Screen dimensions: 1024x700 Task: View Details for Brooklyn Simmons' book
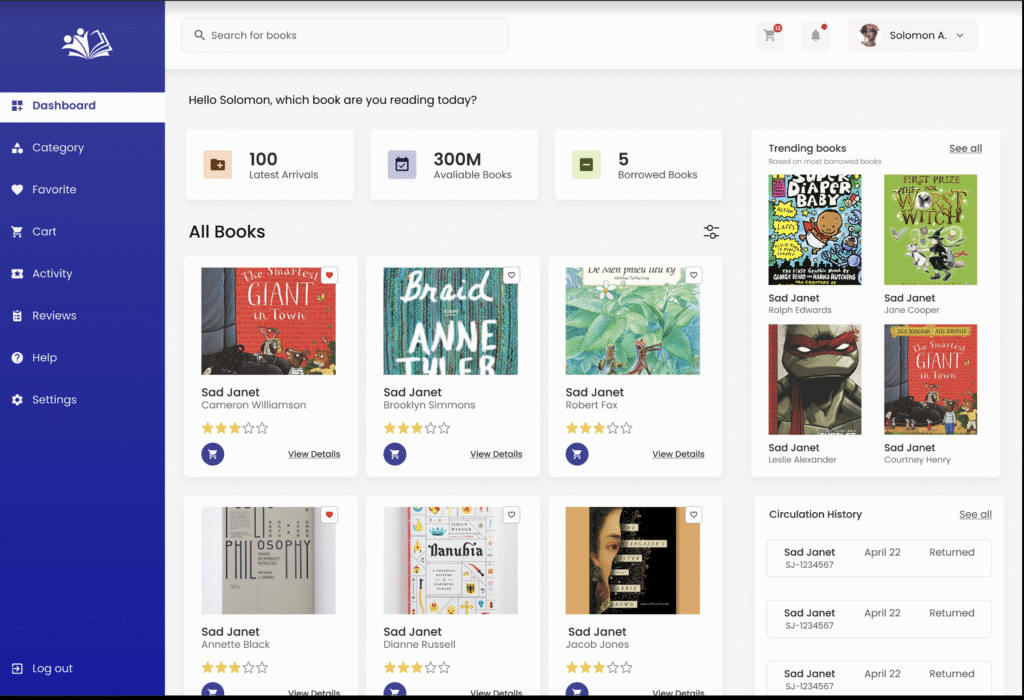click(x=496, y=454)
